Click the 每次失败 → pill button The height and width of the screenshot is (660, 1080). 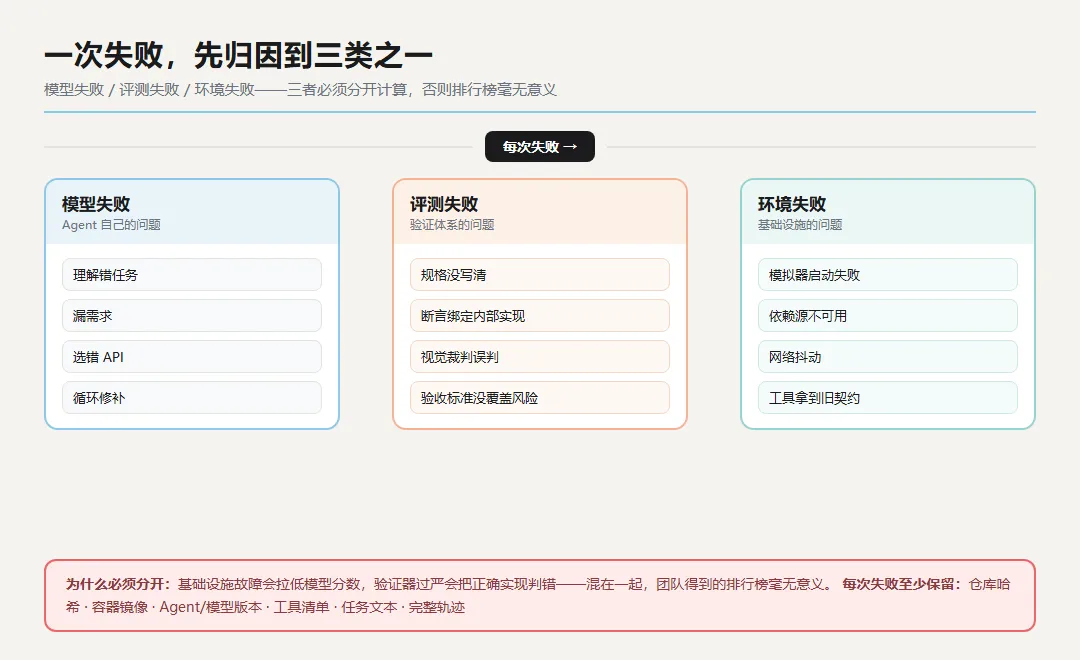point(540,147)
